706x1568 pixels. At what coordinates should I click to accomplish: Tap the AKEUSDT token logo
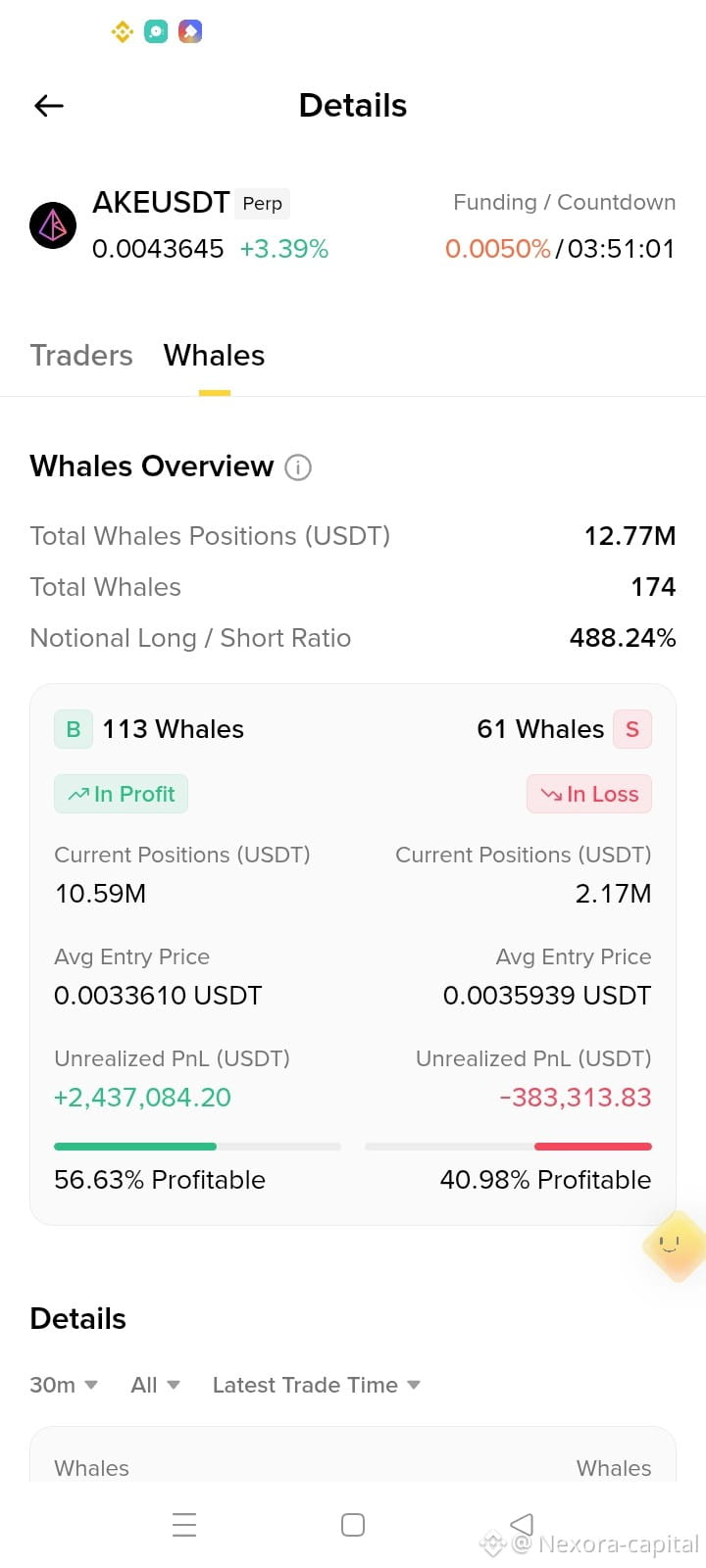[53, 225]
